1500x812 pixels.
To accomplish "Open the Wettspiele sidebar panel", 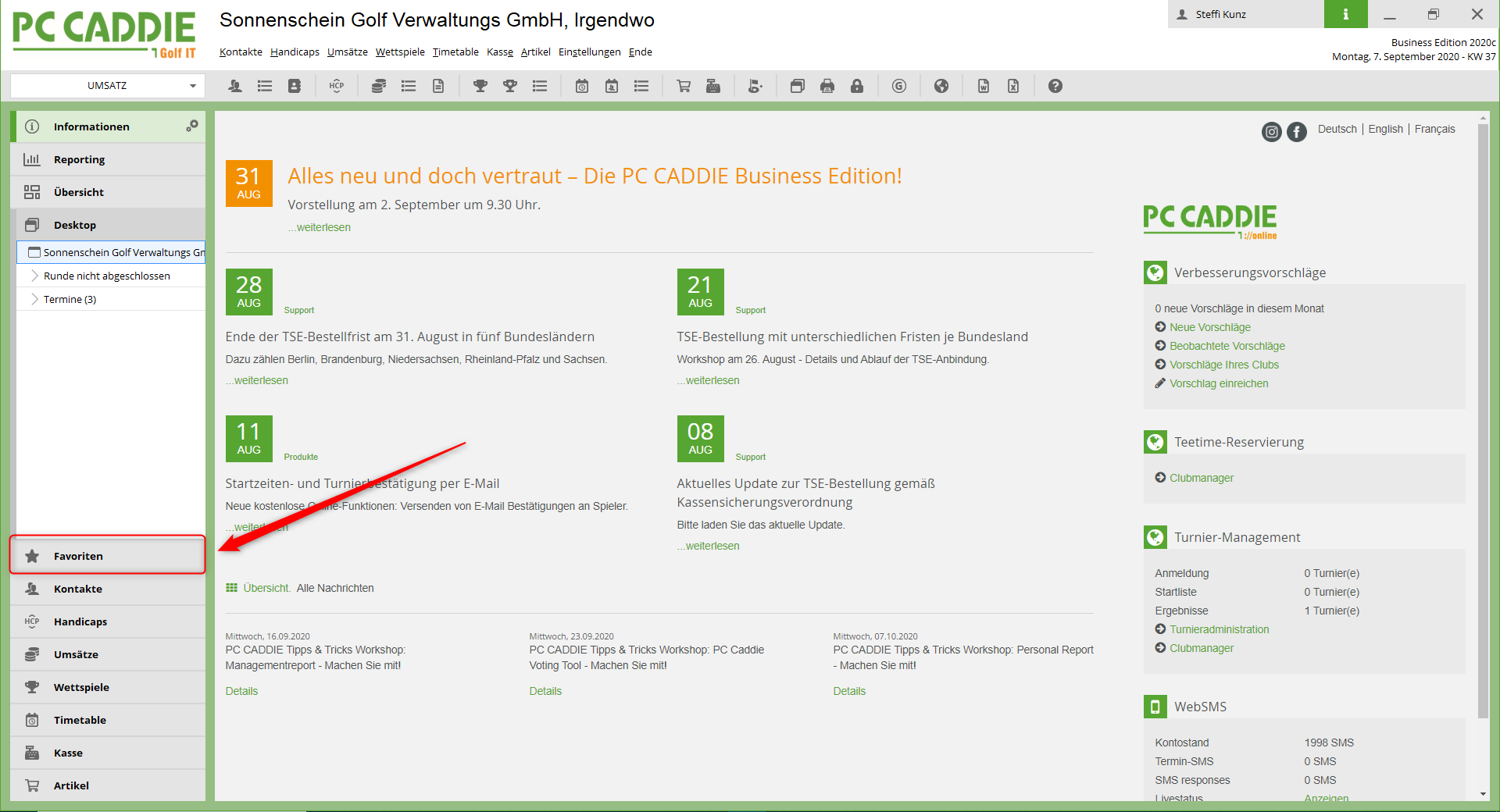I will pos(108,687).
